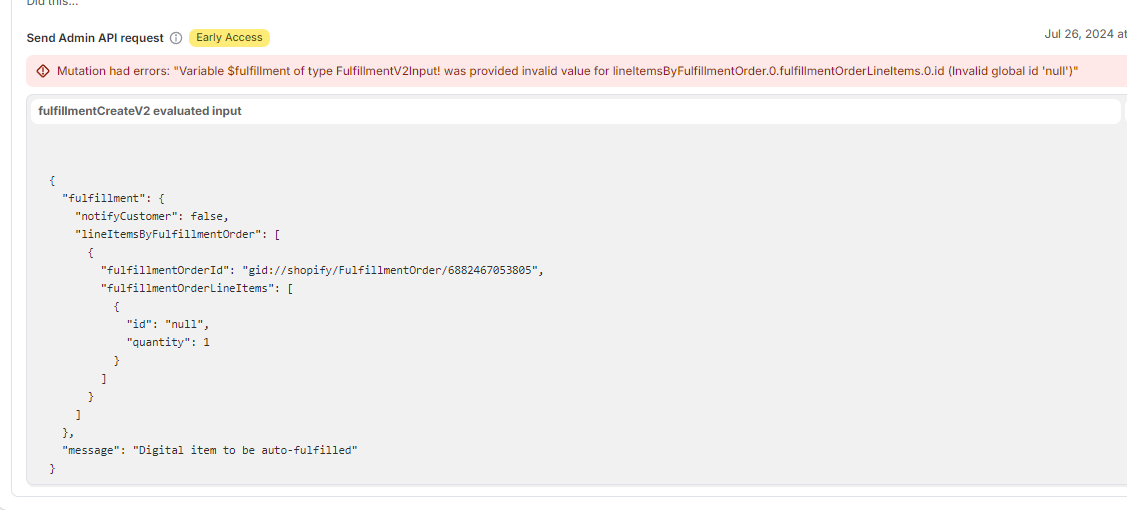Click the "id": "null" line
1127x510 pixels.
[x=168, y=324]
